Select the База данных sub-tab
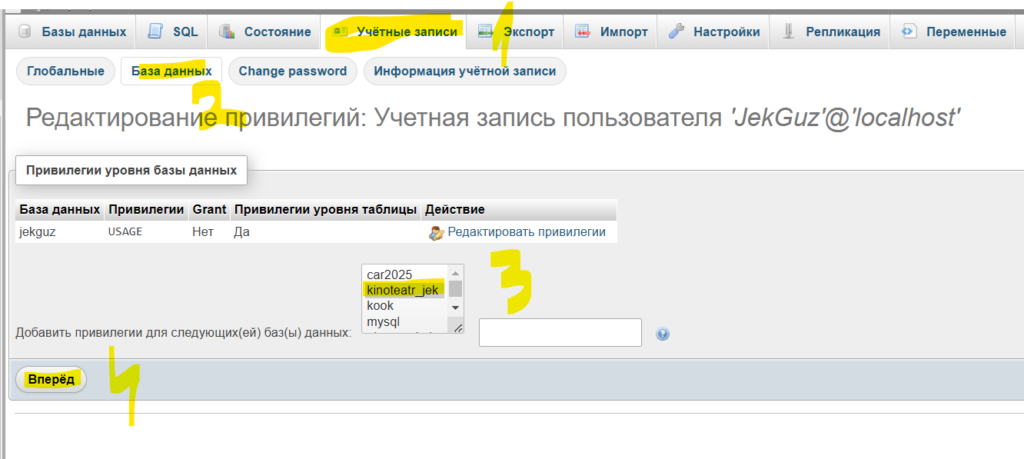 [x=171, y=71]
